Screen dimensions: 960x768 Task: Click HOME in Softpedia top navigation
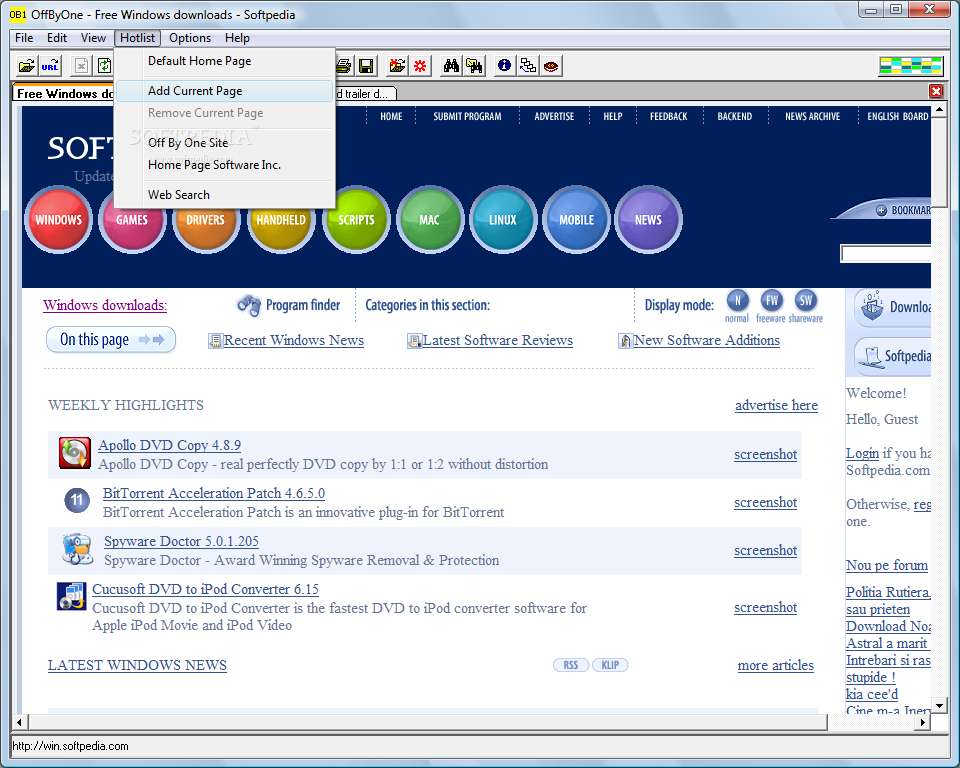(391, 116)
